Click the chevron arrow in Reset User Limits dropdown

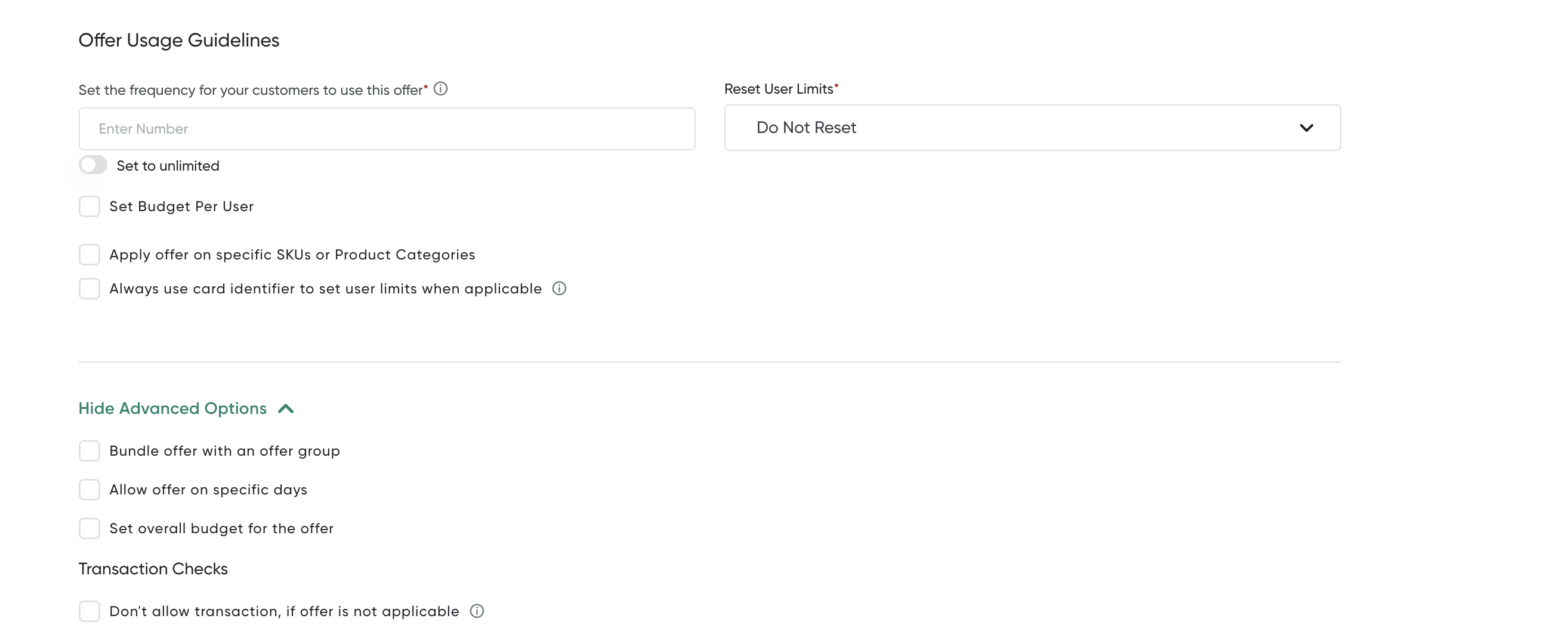click(1305, 128)
